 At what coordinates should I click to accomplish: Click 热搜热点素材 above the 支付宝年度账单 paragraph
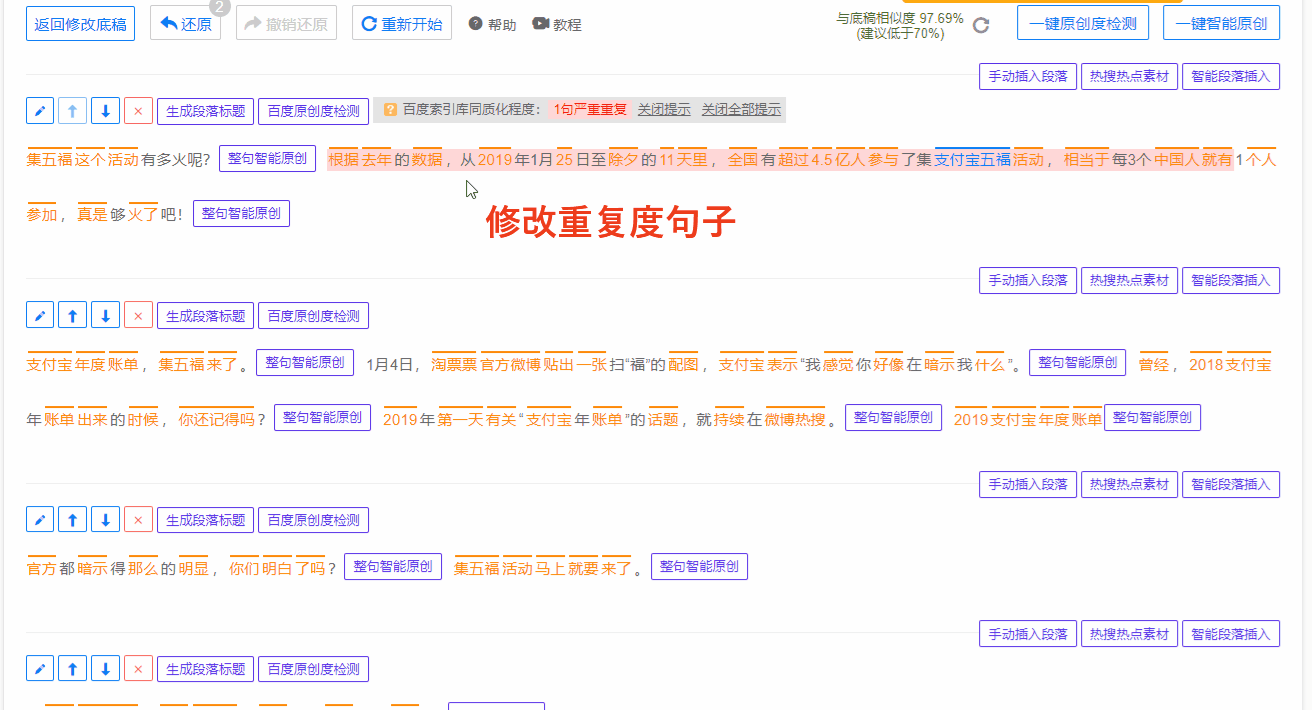1129,280
